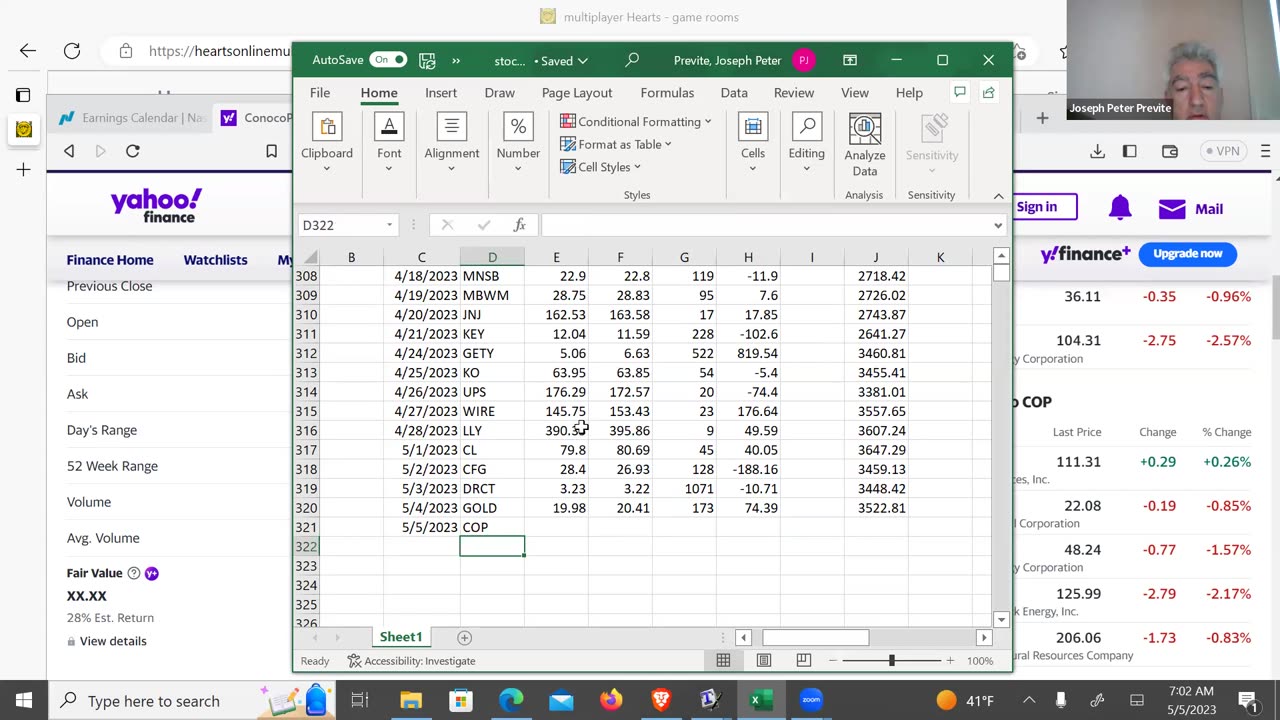The image size is (1280, 720).
Task: Add a new sheet with plus button
Action: click(x=464, y=637)
